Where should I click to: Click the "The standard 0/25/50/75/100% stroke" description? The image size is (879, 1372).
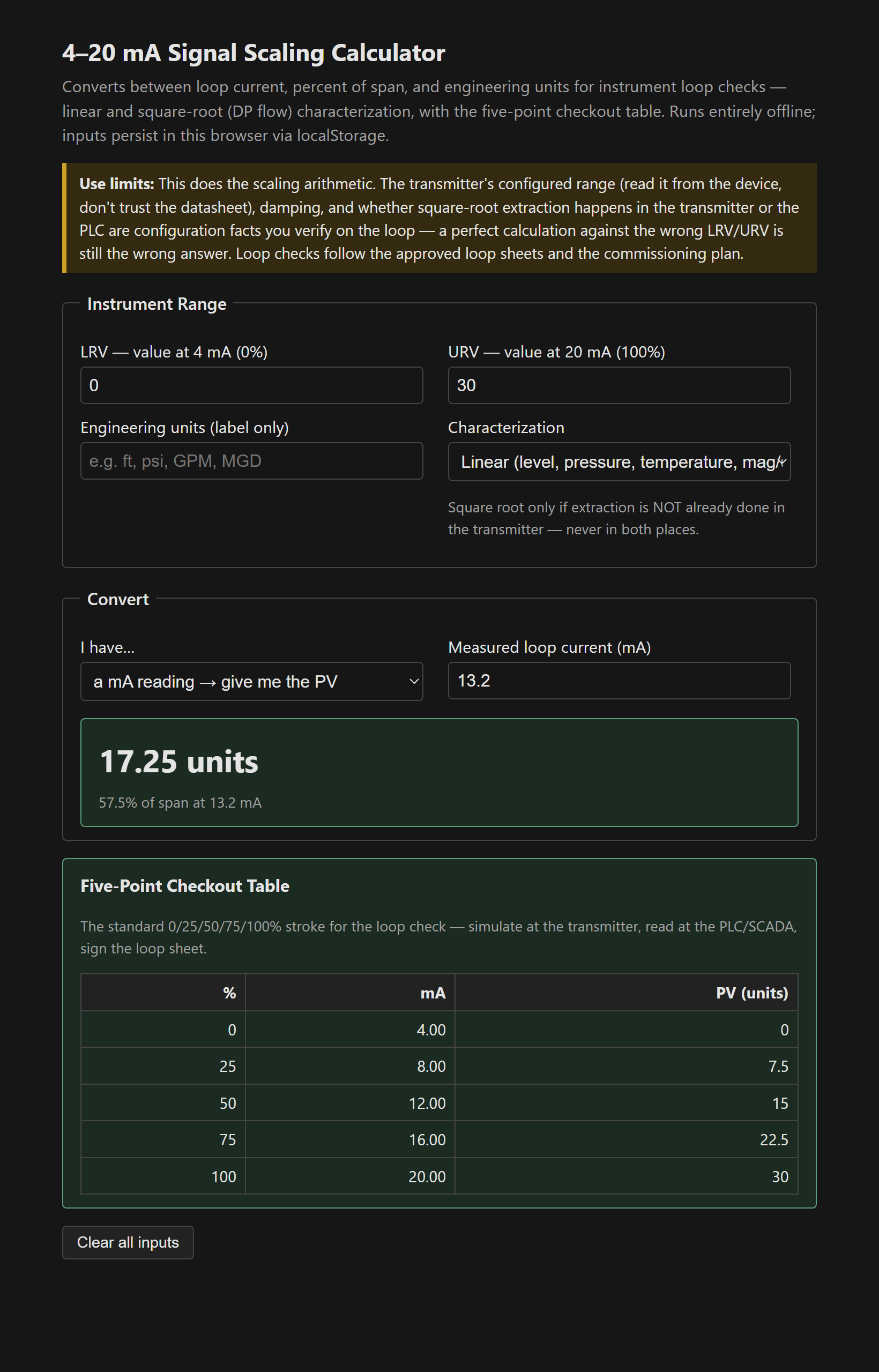438,937
